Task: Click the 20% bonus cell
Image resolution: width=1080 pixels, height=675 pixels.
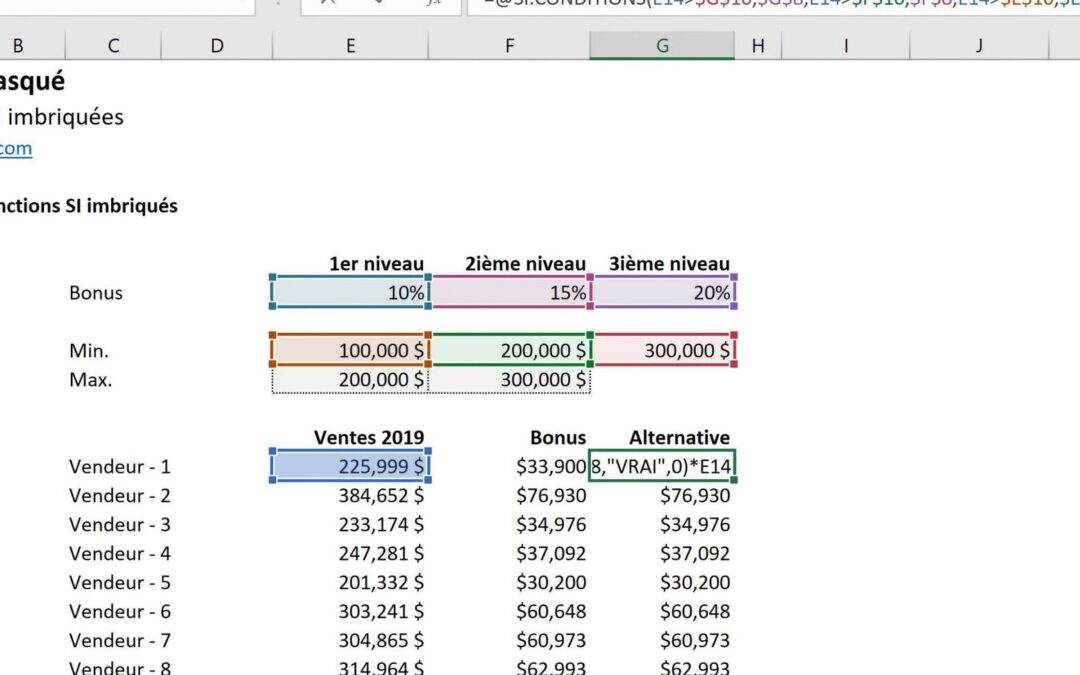Action: coord(663,292)
